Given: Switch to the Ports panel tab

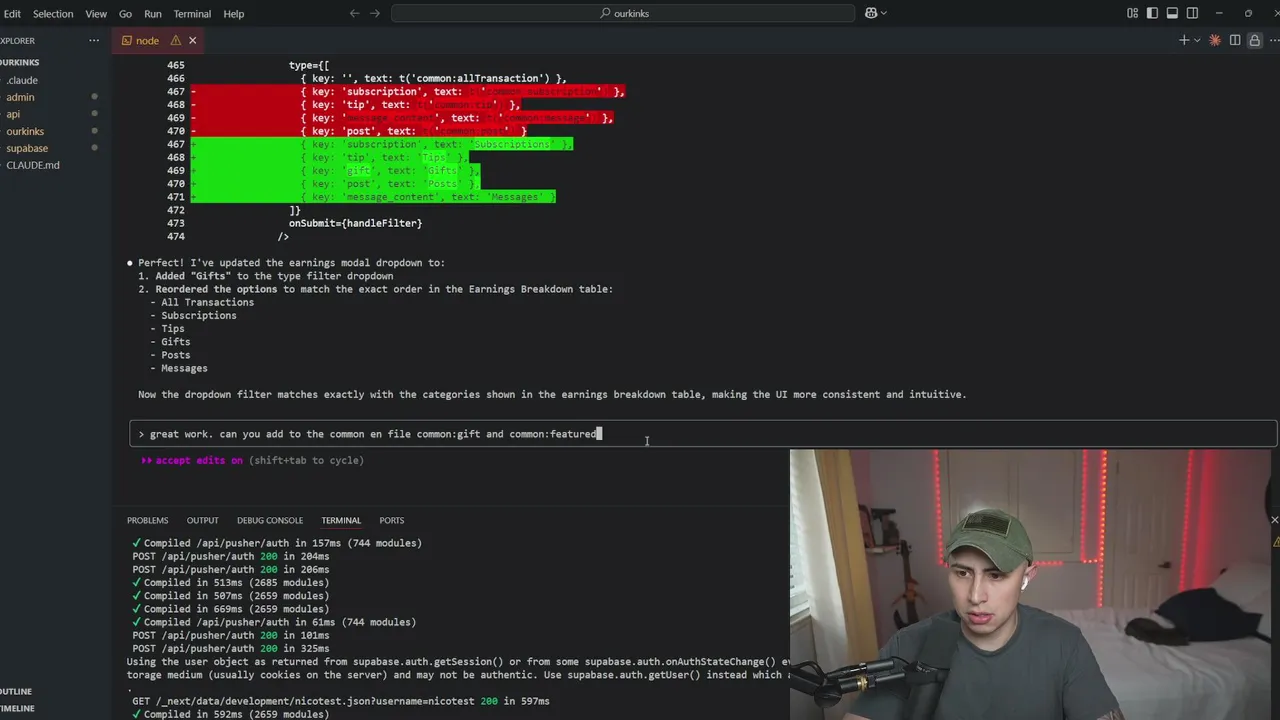Looking at the screenshot, I should click(x=392, y=520).
